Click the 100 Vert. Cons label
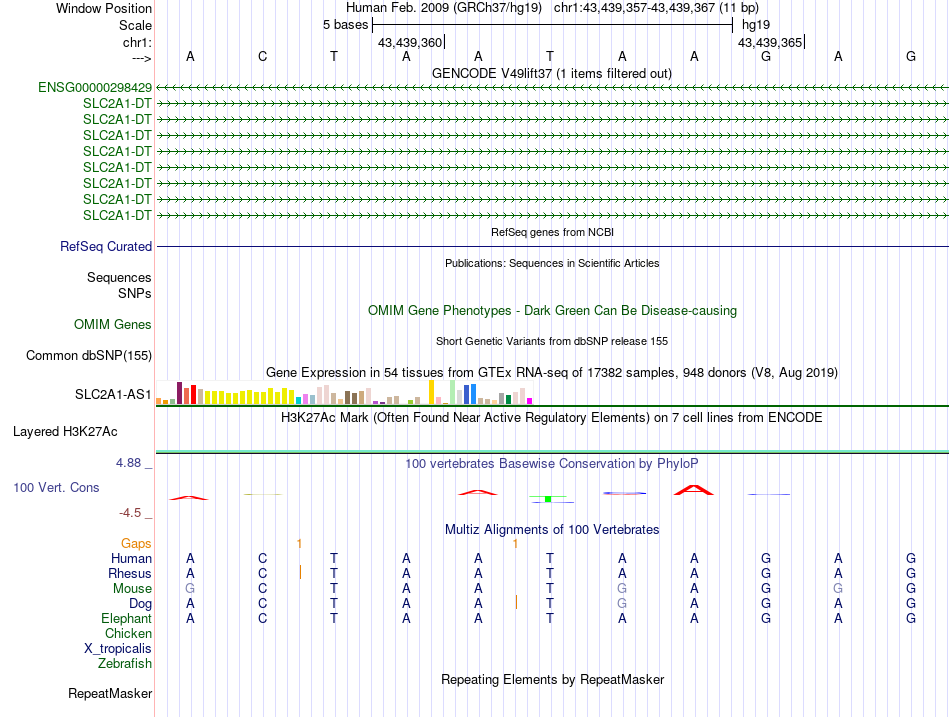Screen dimensions: 950x717 click(56, 487)
